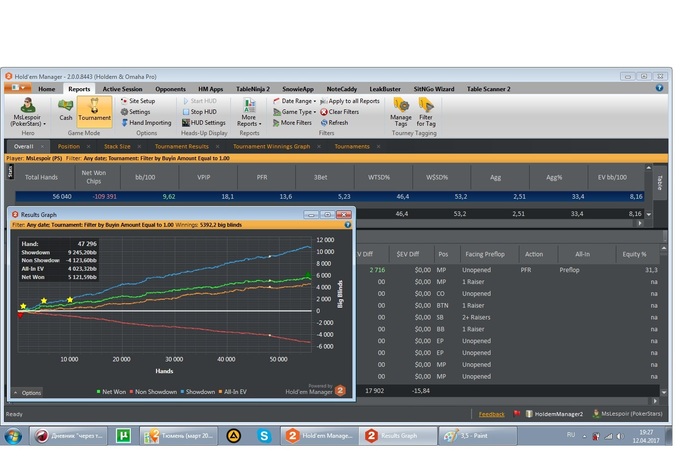Viewport: 700px width, 457px height.
Task: Open HUD Settings
Action: point(204,123)
